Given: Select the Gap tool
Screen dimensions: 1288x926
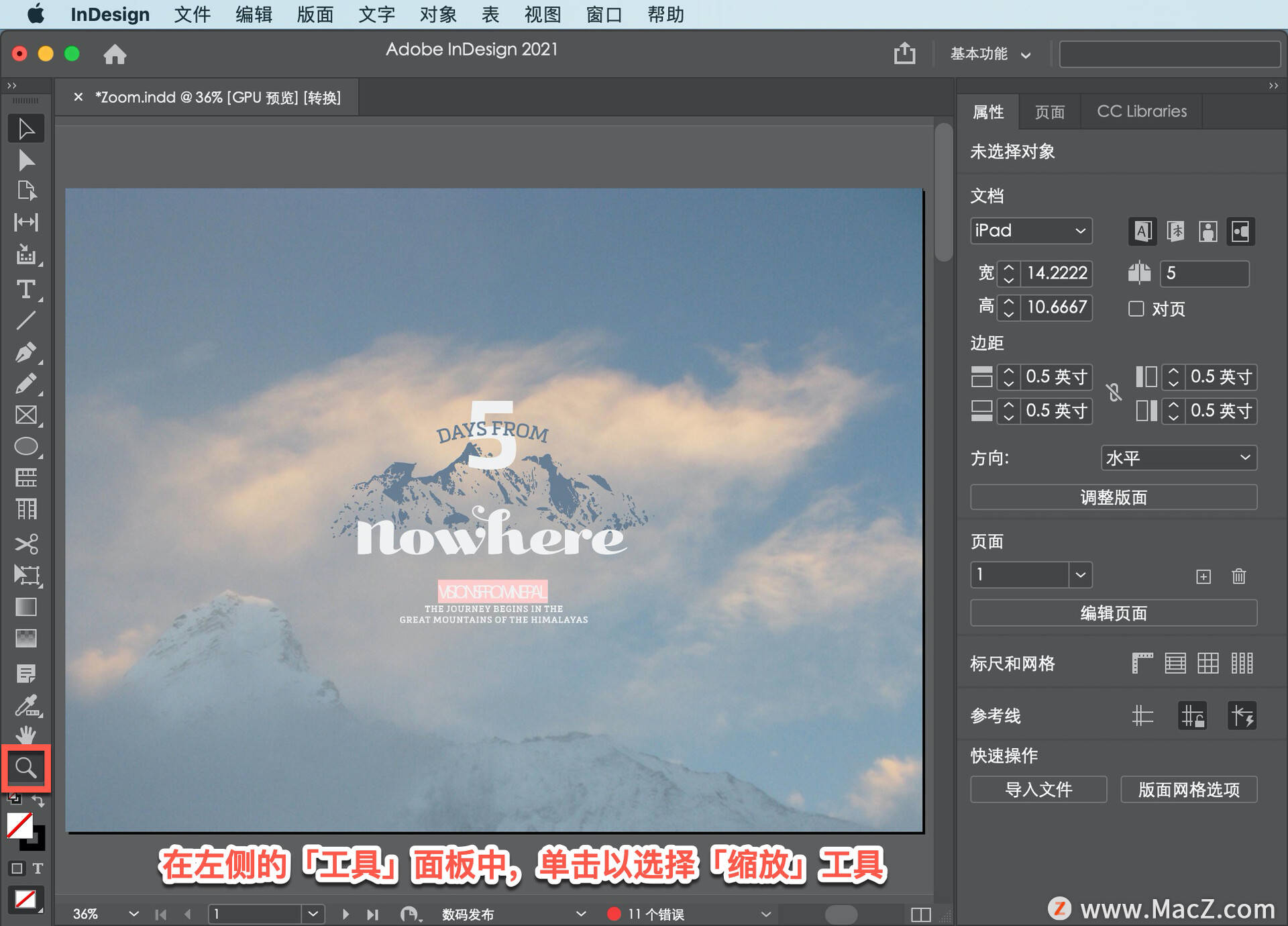Looking at the screenshot, I should (x=26, y=222).
